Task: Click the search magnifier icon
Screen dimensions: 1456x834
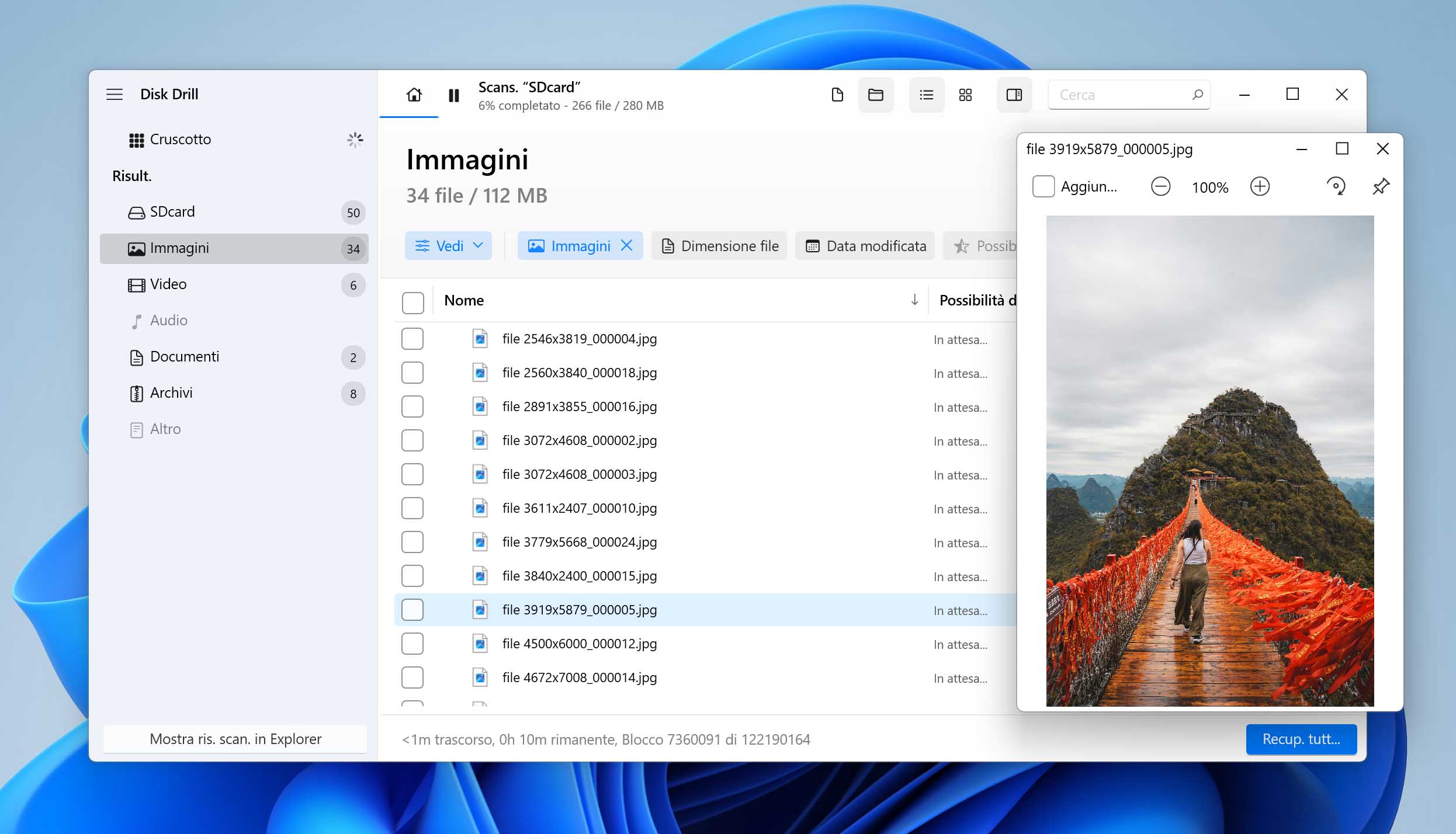Action: coord(1197,94)
